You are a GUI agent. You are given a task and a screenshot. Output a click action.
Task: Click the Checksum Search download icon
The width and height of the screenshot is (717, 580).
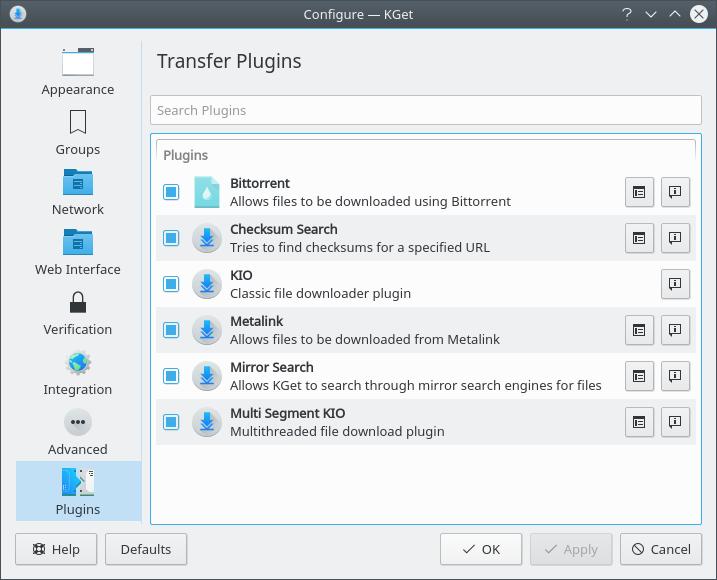(x=207, y=238)
